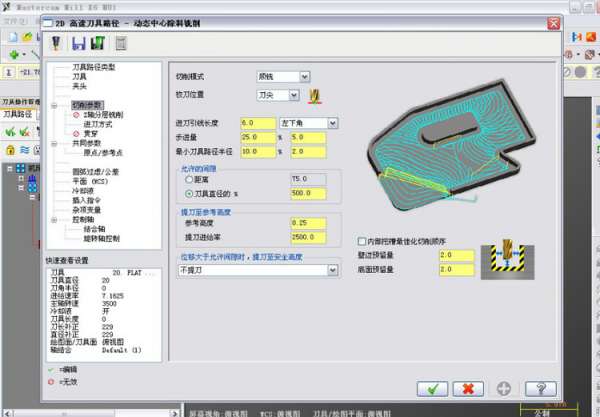
Task: Select 刀具 page in the tree
Action: (79, 77)
